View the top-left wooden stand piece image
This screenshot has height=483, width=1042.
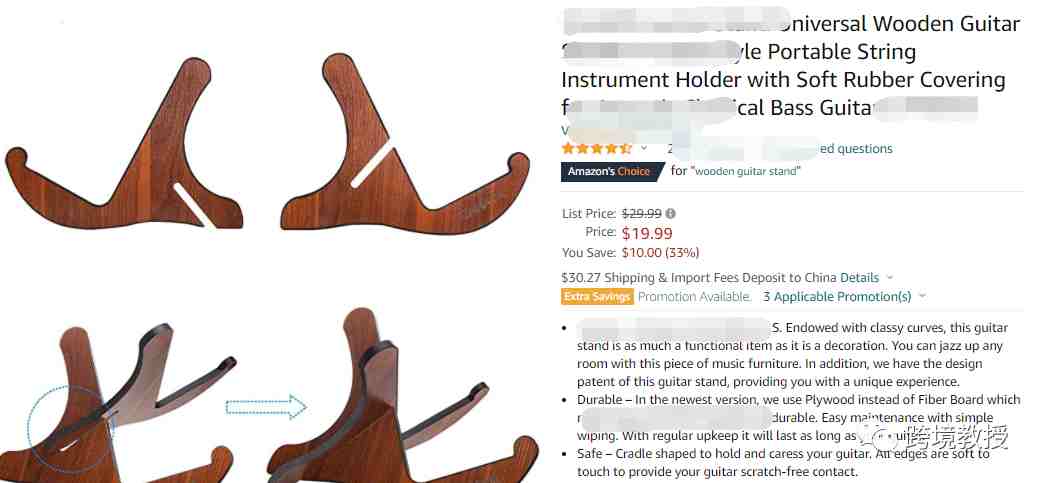(124, 145)
